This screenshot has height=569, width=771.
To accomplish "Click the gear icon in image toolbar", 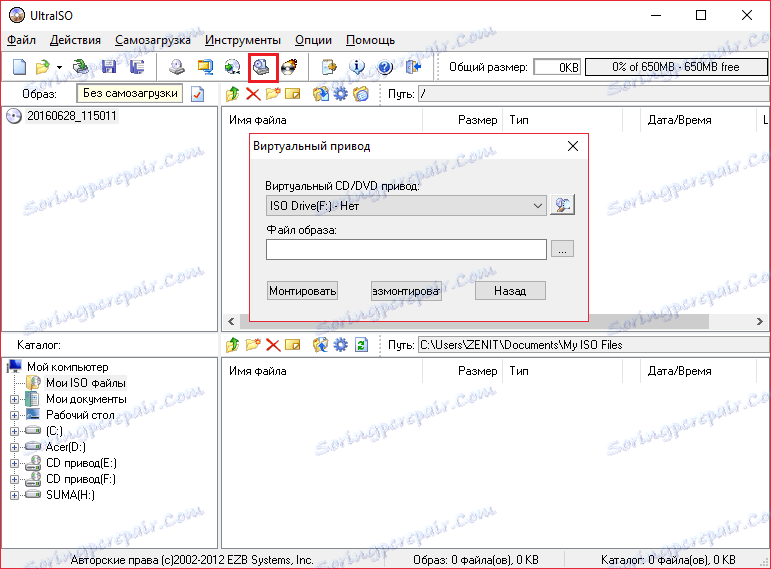I will click(340, 93).
